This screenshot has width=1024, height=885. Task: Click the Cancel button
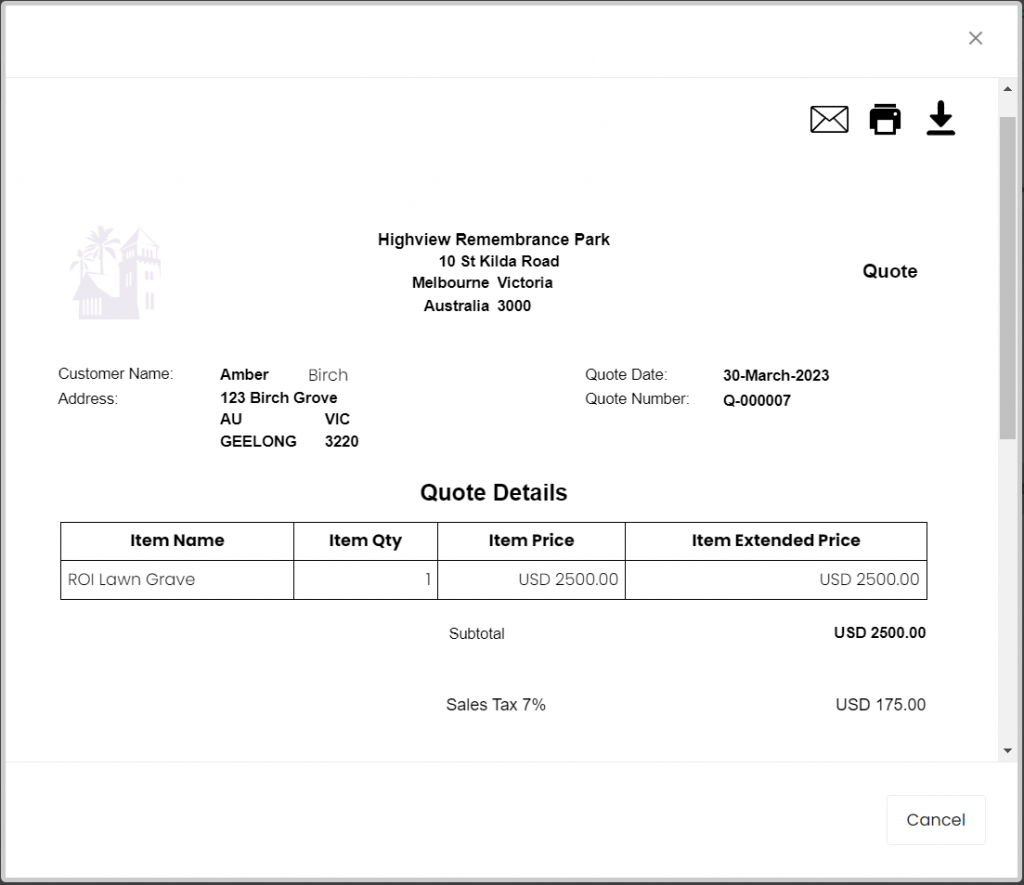point(935,820)
